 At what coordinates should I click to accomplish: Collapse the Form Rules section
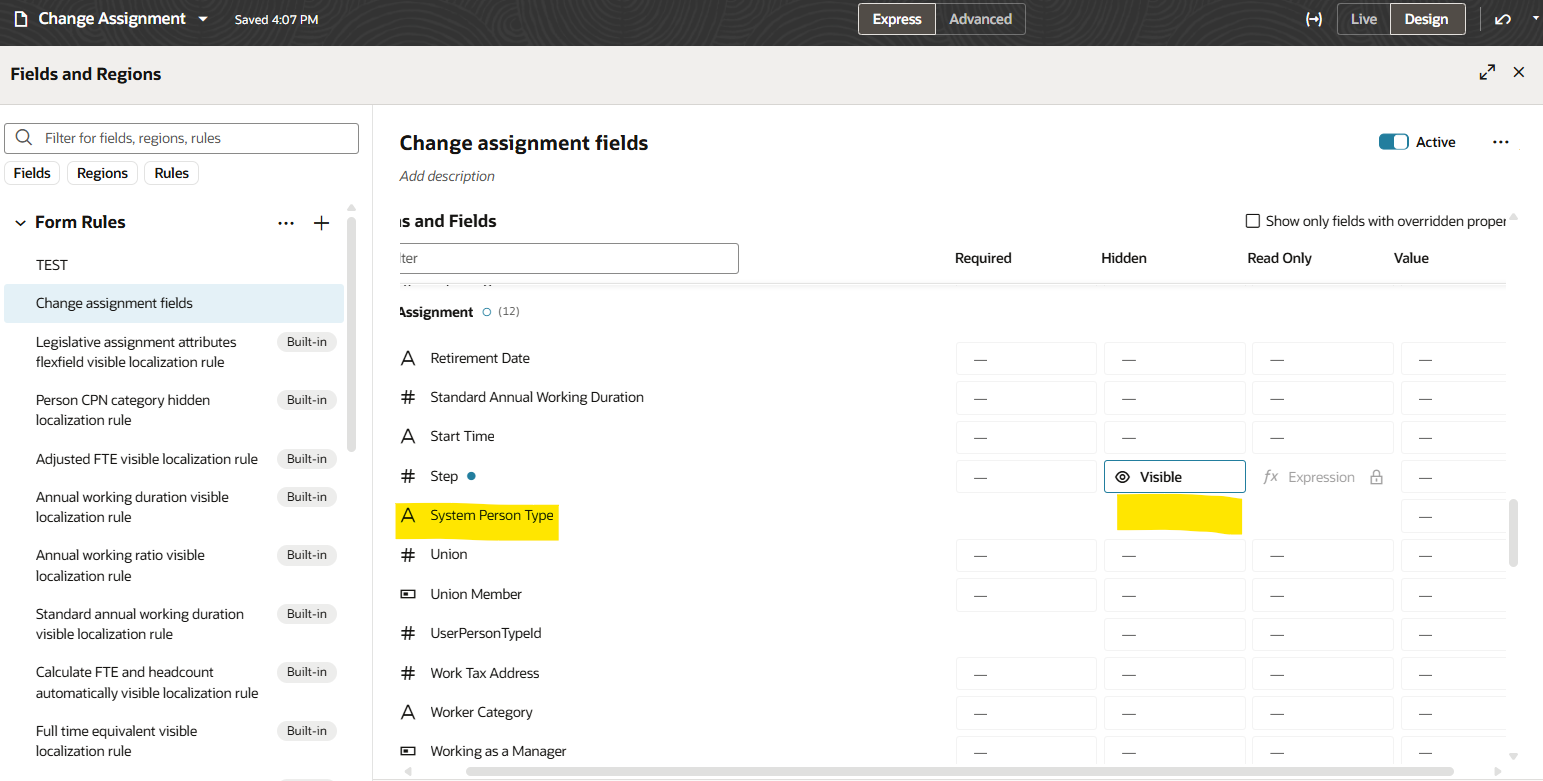coord(20,223)
